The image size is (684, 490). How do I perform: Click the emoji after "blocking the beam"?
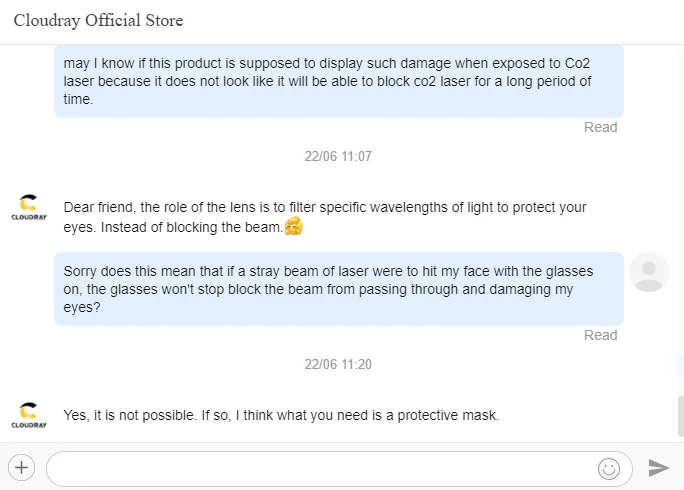[x=294, y=227]
